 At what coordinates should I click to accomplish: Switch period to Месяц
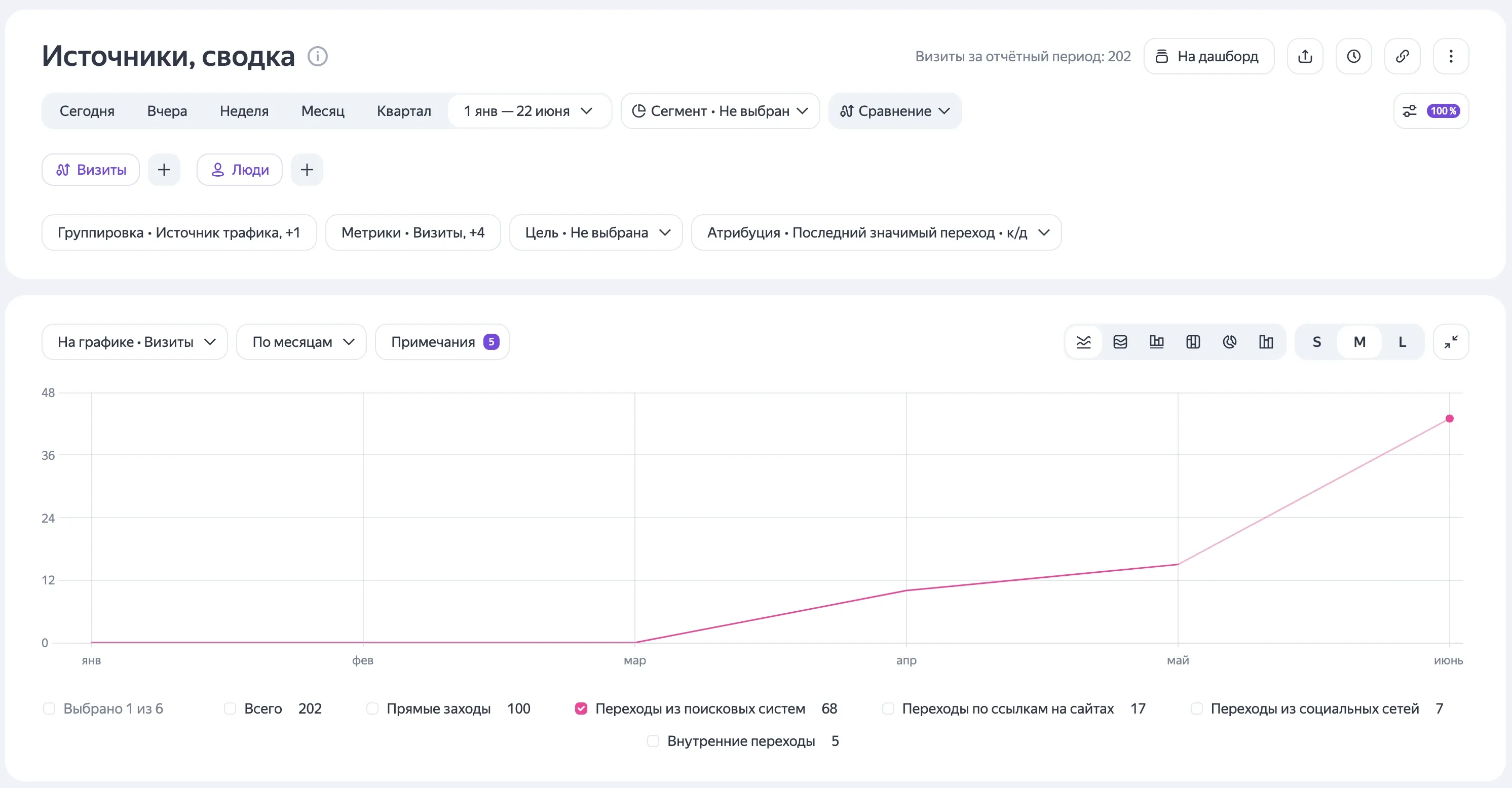[323, 111]
